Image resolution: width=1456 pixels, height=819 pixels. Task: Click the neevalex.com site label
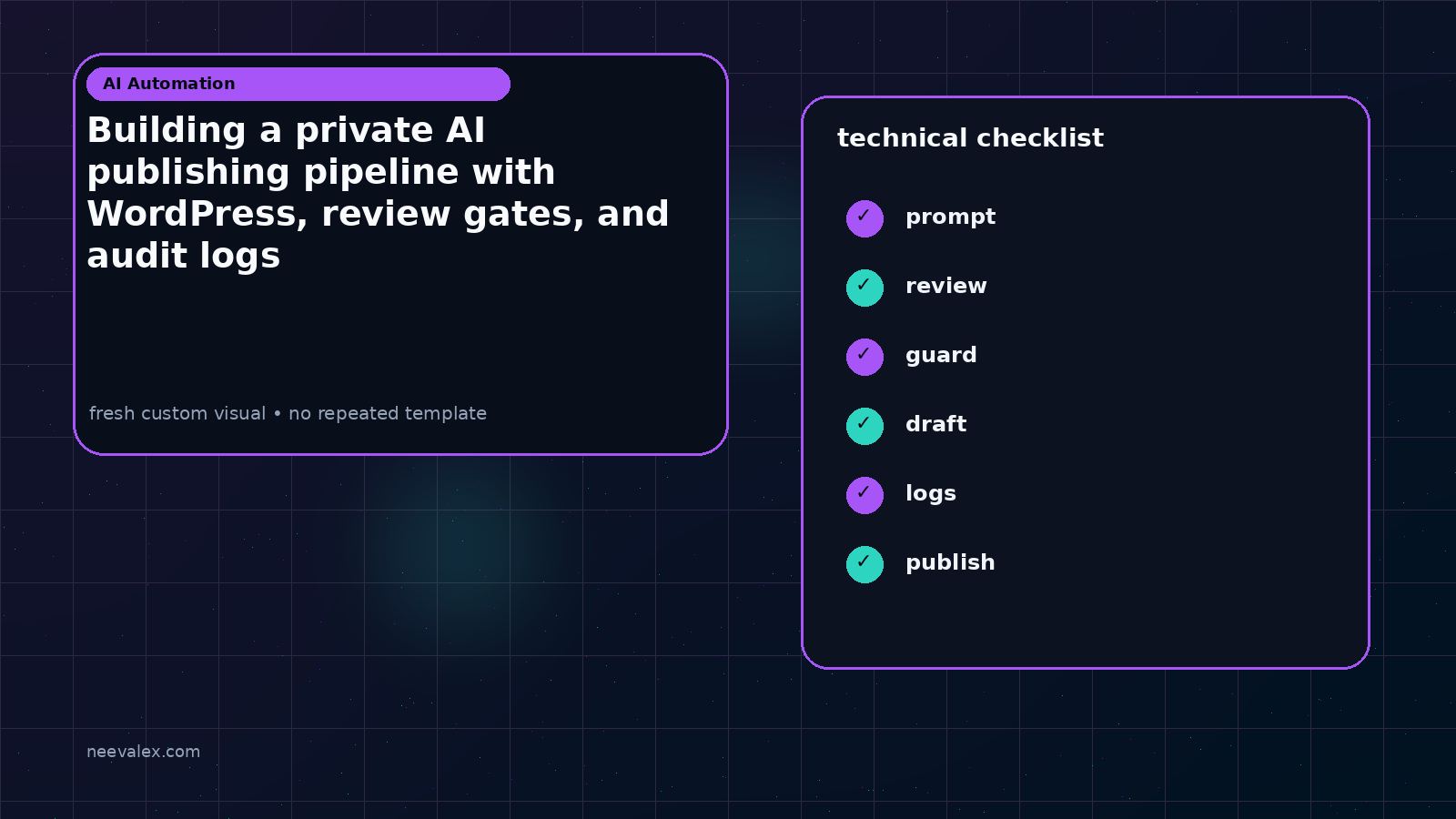coord(143,752)
